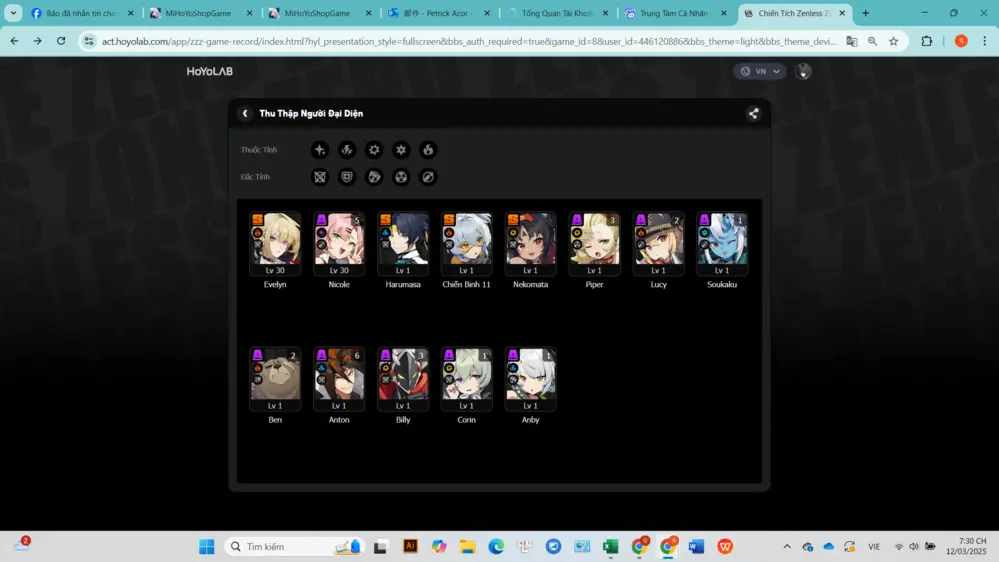
Task: Switch to the Trung Tâm Cá Nhân tab
Action: [x=677, y=13]
